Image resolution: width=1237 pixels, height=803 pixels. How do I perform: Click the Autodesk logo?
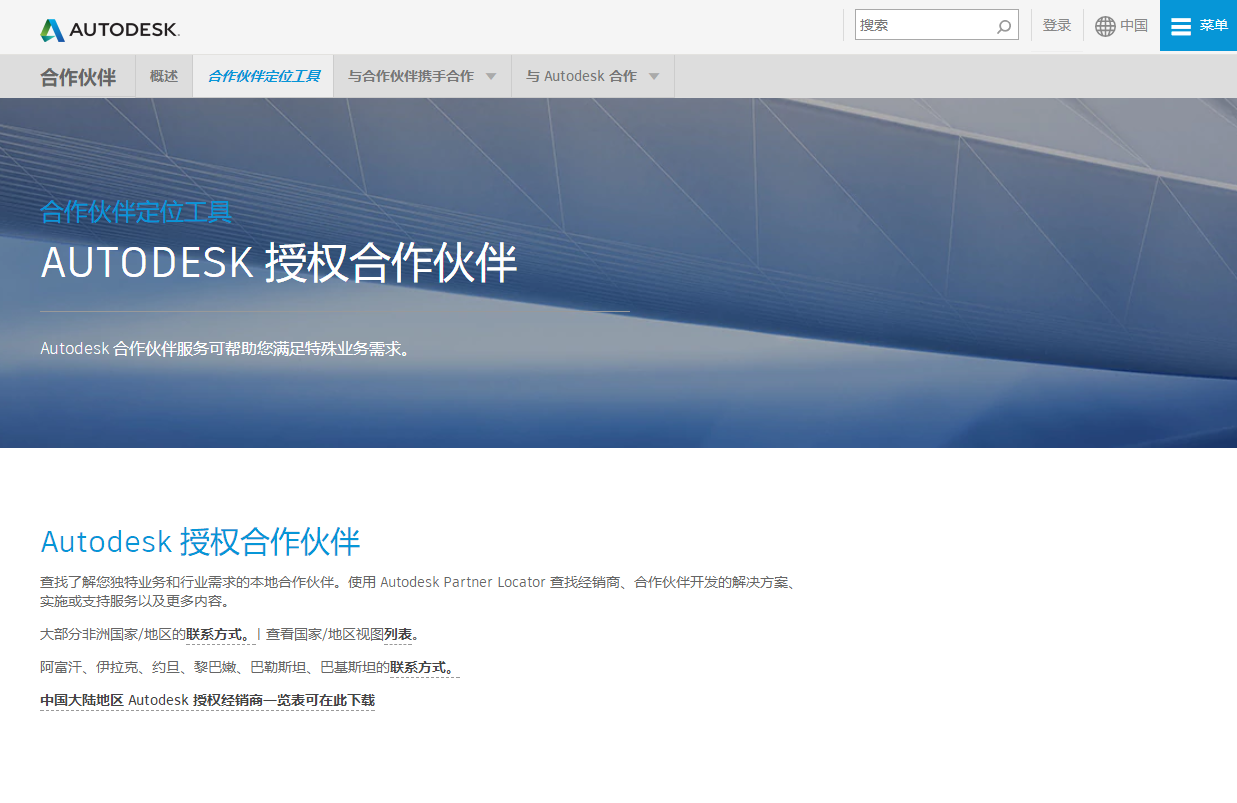(110, 30)
